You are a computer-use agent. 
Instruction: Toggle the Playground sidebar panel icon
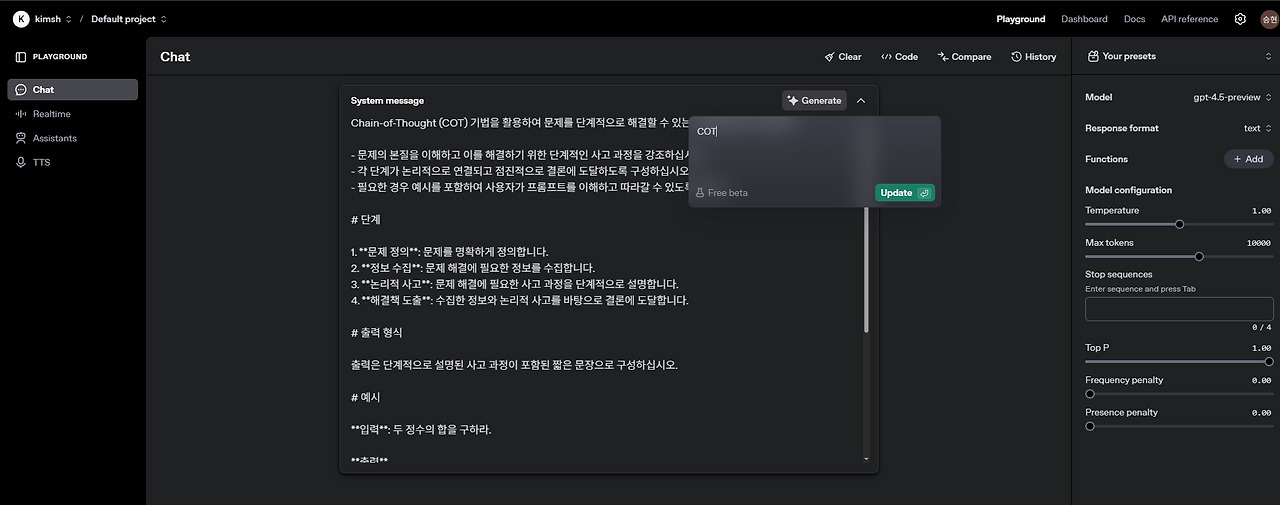(21, 57)
